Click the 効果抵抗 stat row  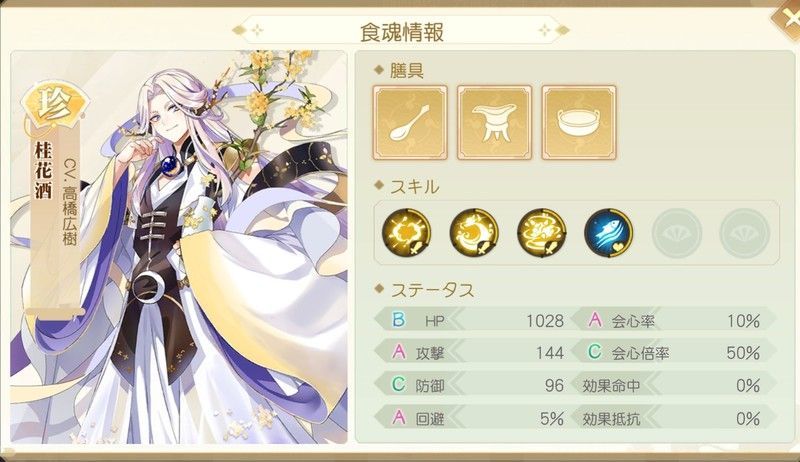coord(673,418)
